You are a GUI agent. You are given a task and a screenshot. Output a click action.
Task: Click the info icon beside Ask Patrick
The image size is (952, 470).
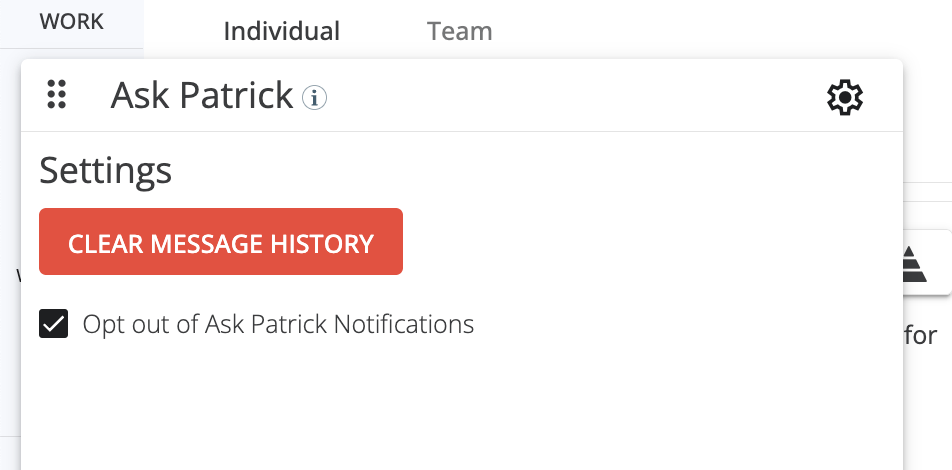[x=314, y=98]
